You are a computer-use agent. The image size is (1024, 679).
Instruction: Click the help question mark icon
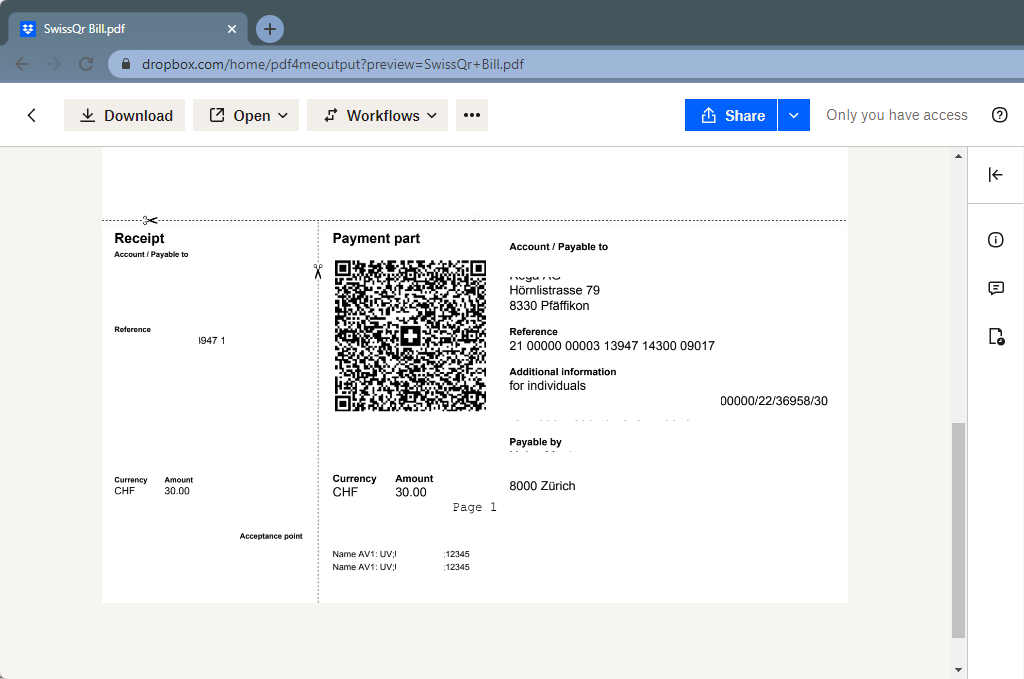point(999,115)
